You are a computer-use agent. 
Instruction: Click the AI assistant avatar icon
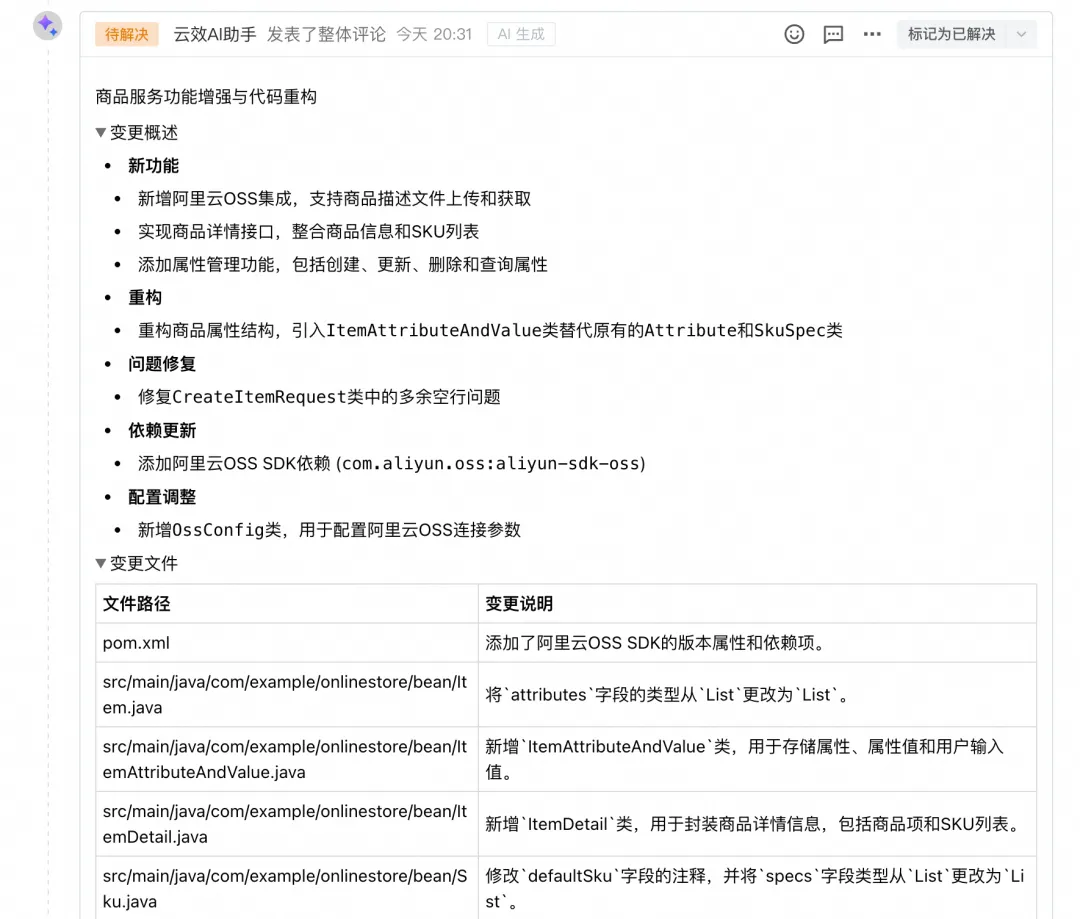point(48,26)
